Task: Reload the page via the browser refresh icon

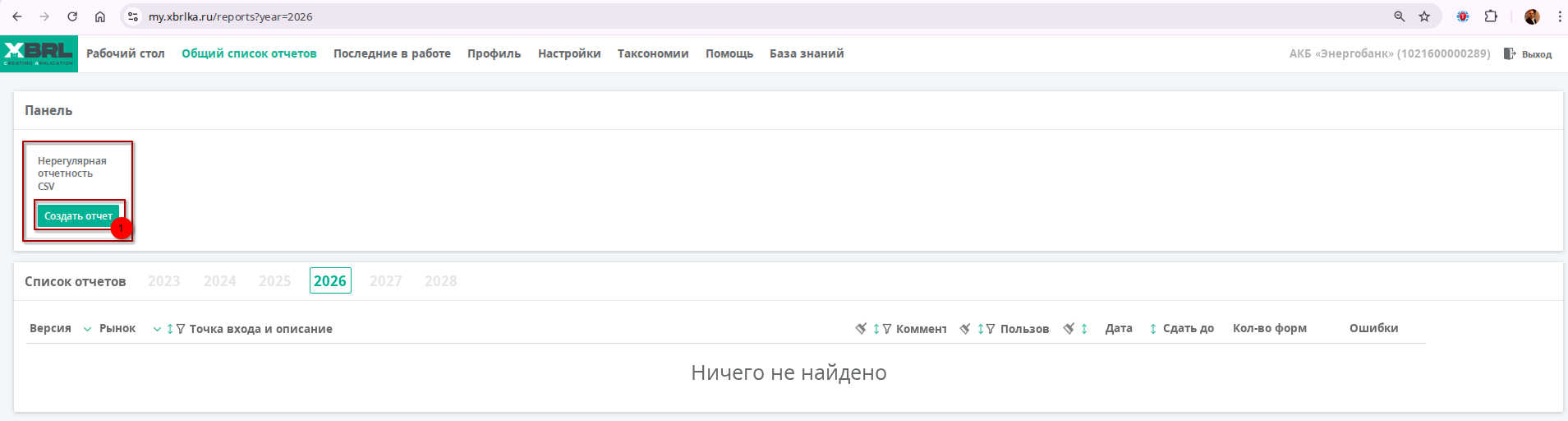Action: click(x=72, y=16)
